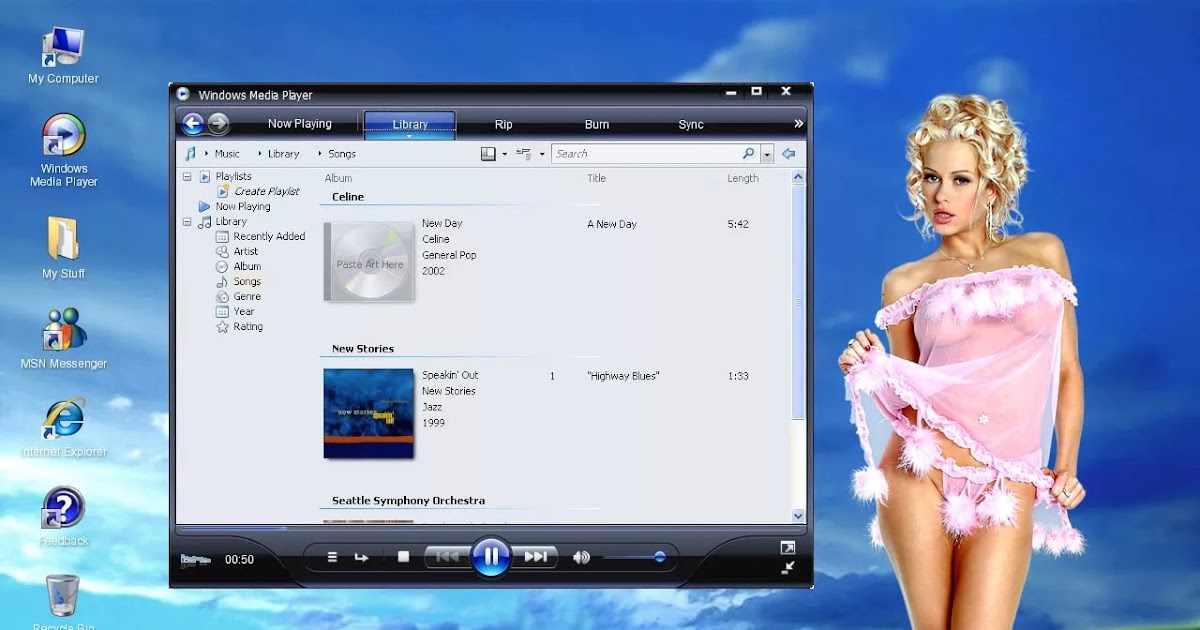Mute the volume speaker icon
This screenshot has width=1200, height=630.
tap(581, 557)
